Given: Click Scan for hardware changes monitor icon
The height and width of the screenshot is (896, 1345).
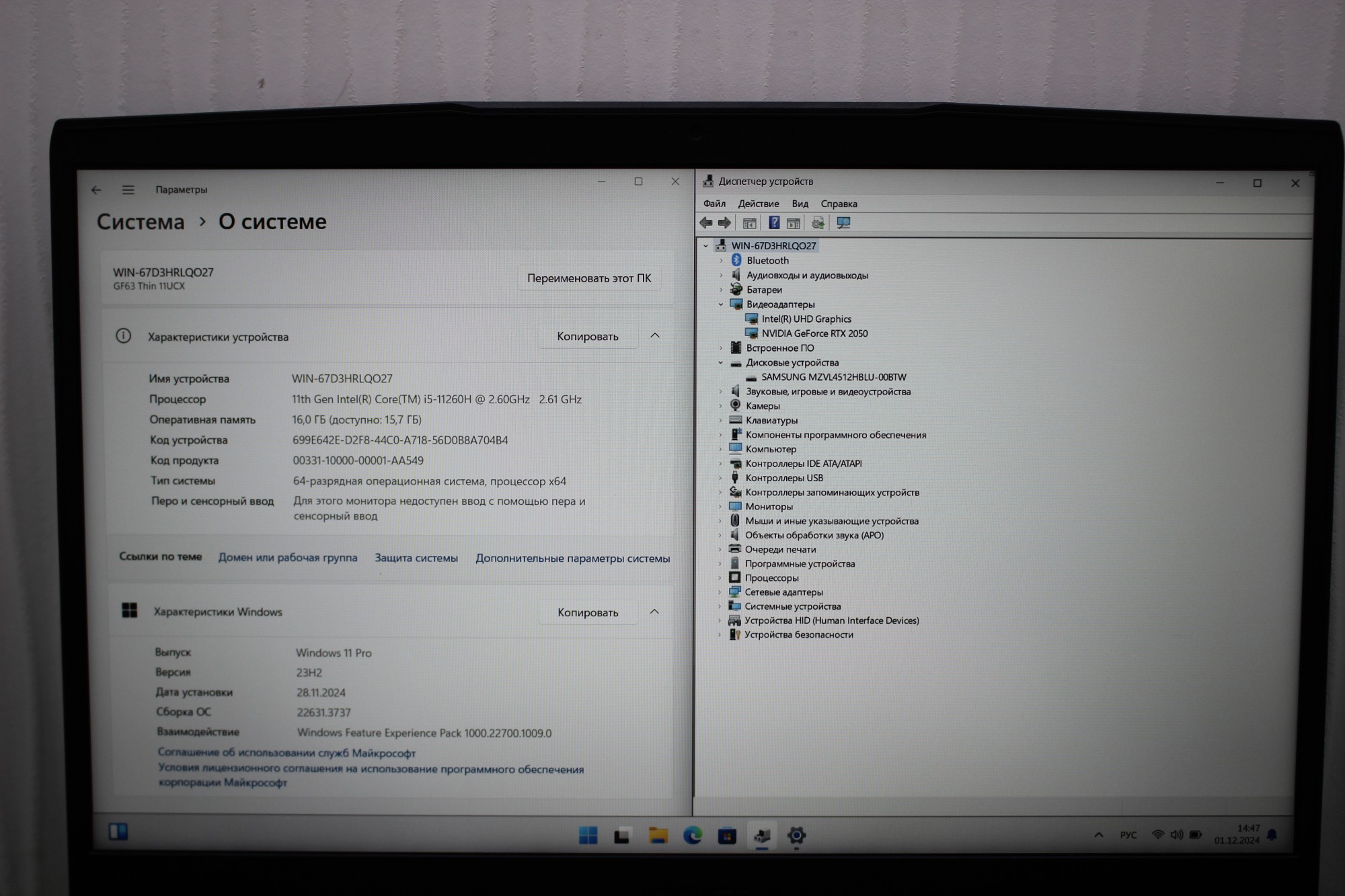Looking at the screenshot, I should coord(843,222).
